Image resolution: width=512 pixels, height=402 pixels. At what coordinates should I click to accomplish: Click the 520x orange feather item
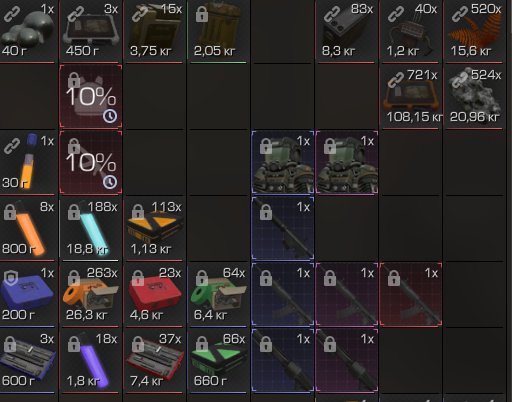pyautogui.click(x=475, y=31)
